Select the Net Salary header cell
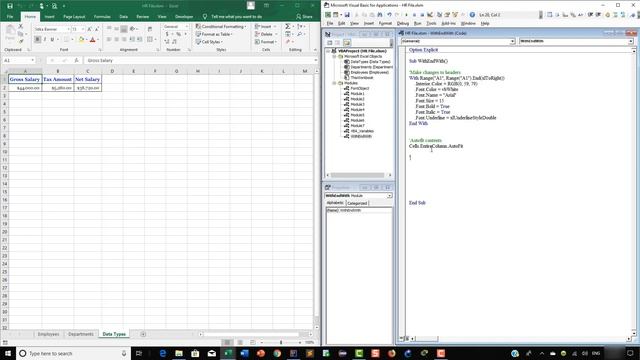Viewport: 640px width, 360px height. (x=87, y=79)
